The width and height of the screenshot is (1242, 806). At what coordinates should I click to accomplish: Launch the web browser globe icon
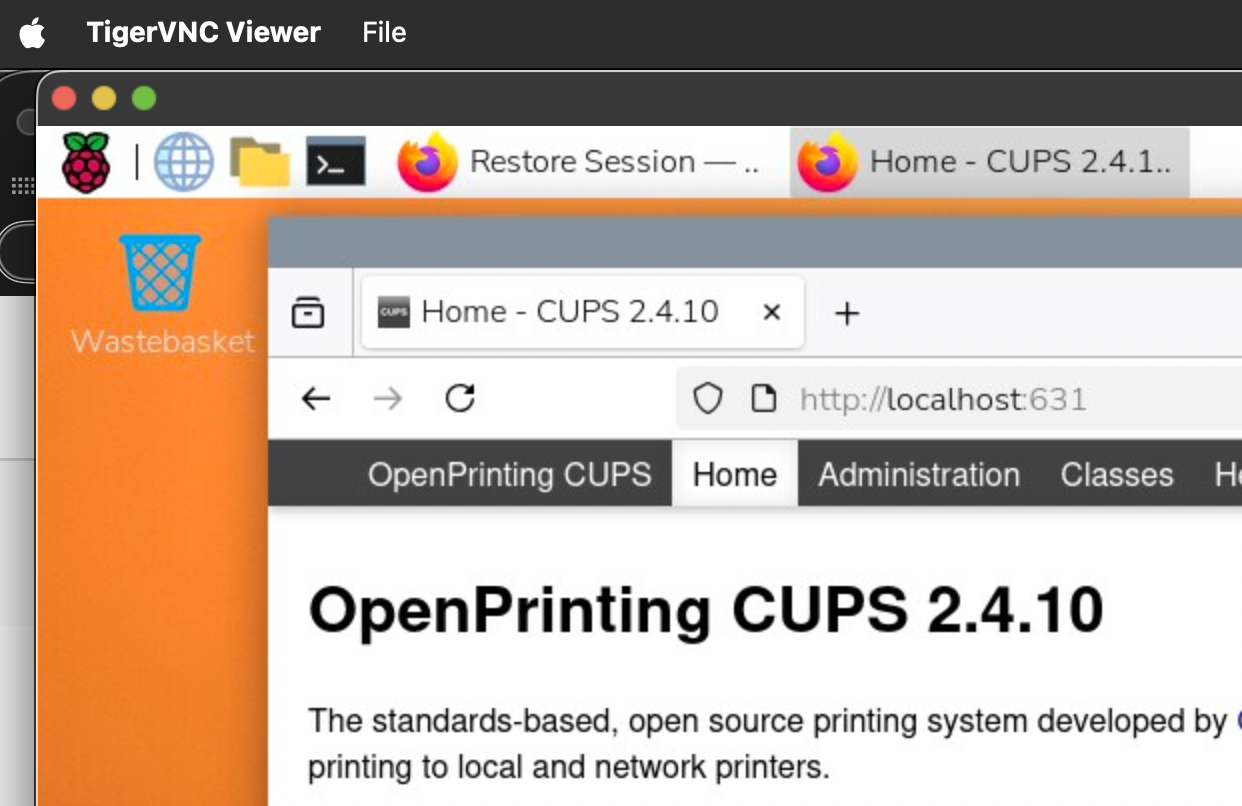pos(184,162)
